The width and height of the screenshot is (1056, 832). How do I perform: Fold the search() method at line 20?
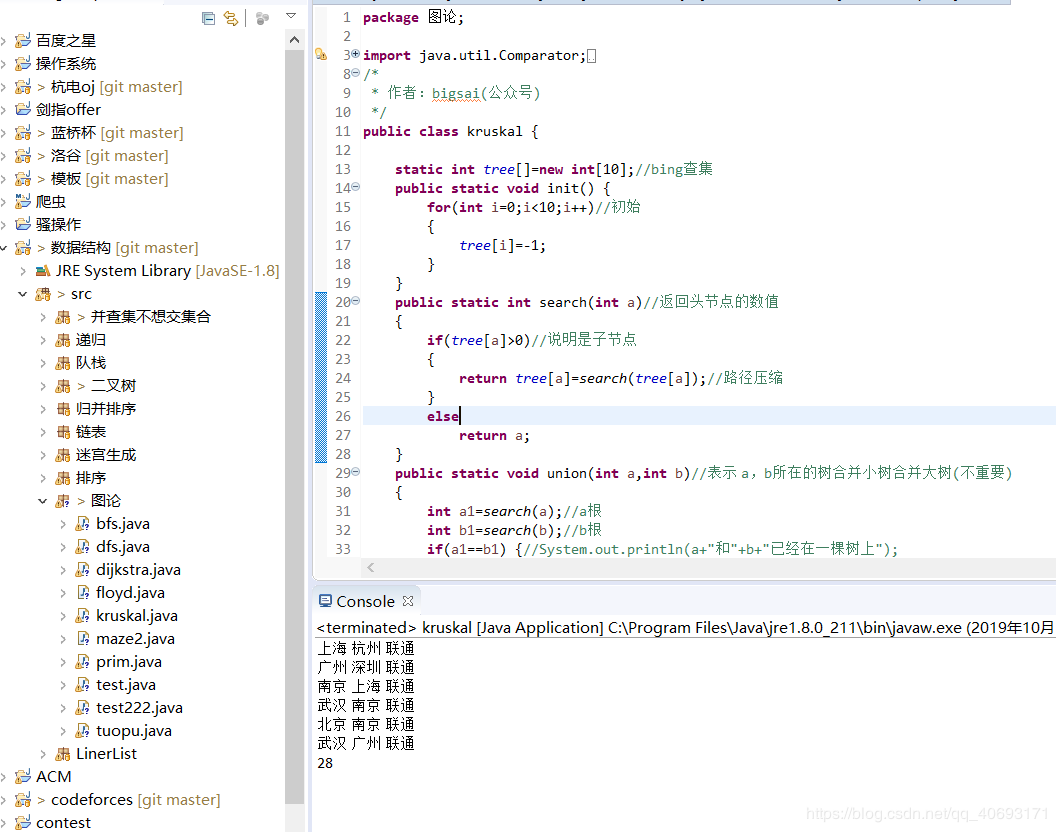(x=356, y=300)
